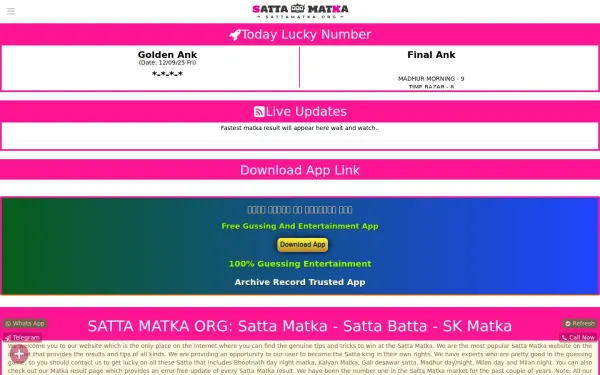
Task: Select the Final Ank title
Action: (431, 55)
